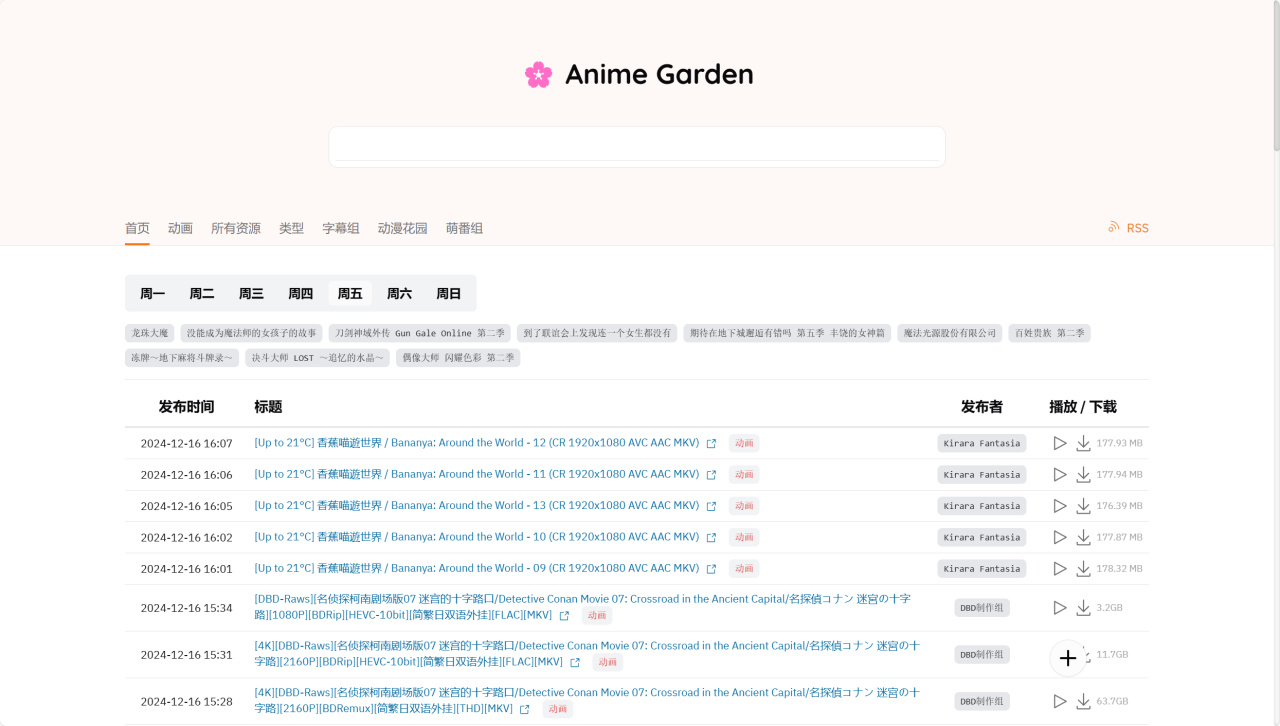The height and width of the screenshot is (726, 1280).
Task: Download the 63.7GB Conan BDRemux file
Action: click(x=1083, y=701)
